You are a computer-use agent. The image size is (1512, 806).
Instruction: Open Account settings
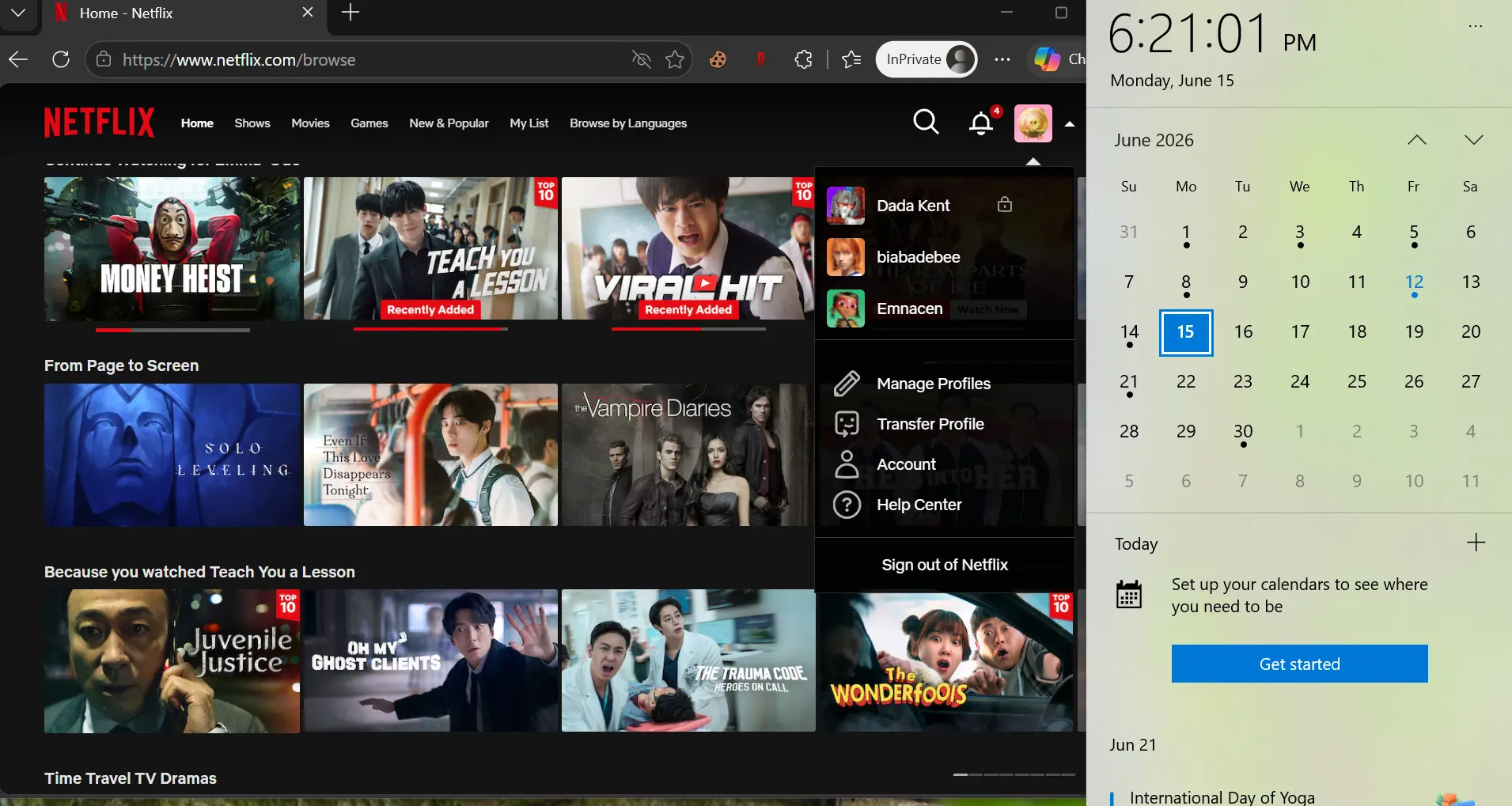[906, 464]
